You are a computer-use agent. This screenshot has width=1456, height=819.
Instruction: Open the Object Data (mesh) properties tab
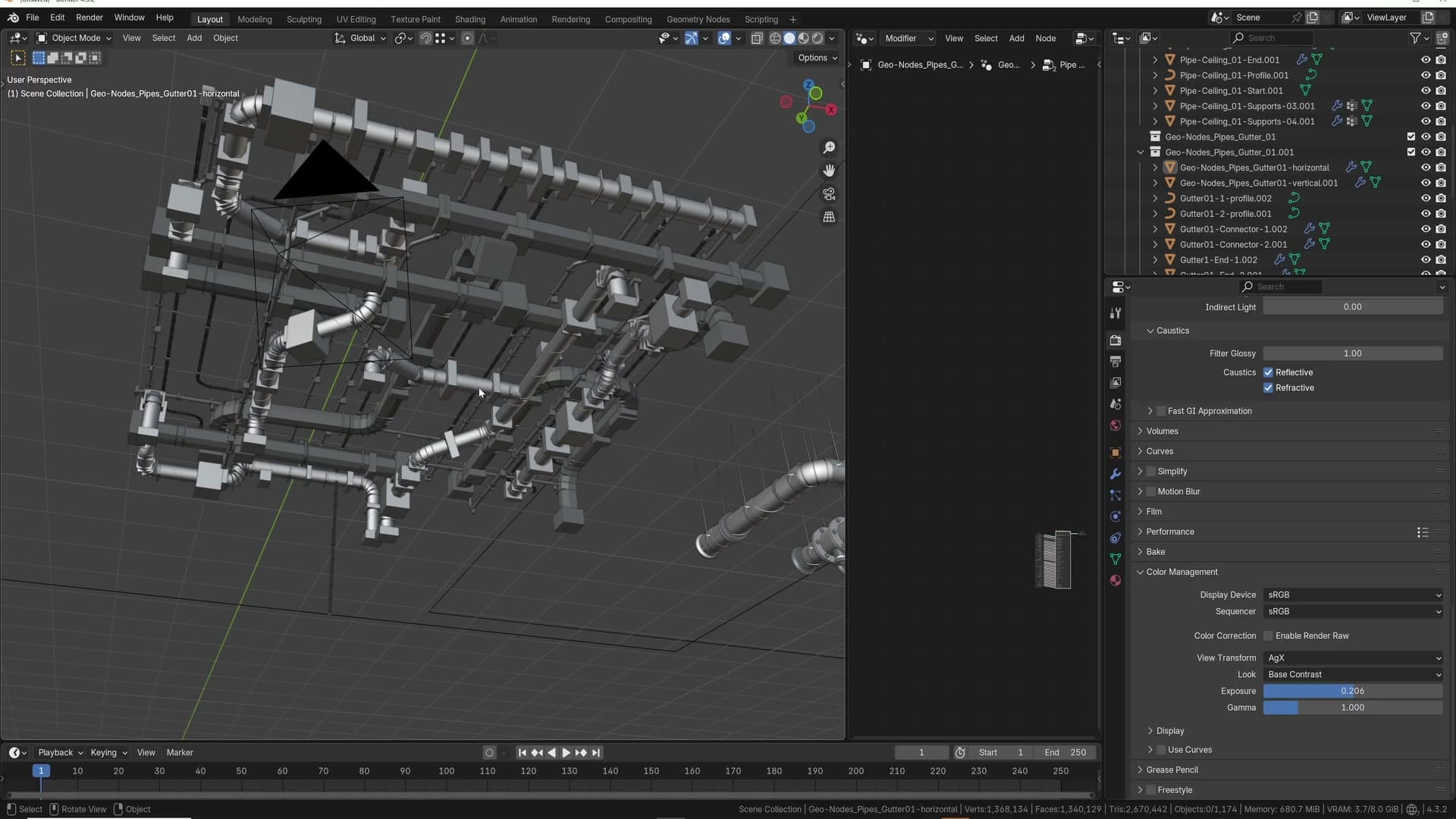1116,559
